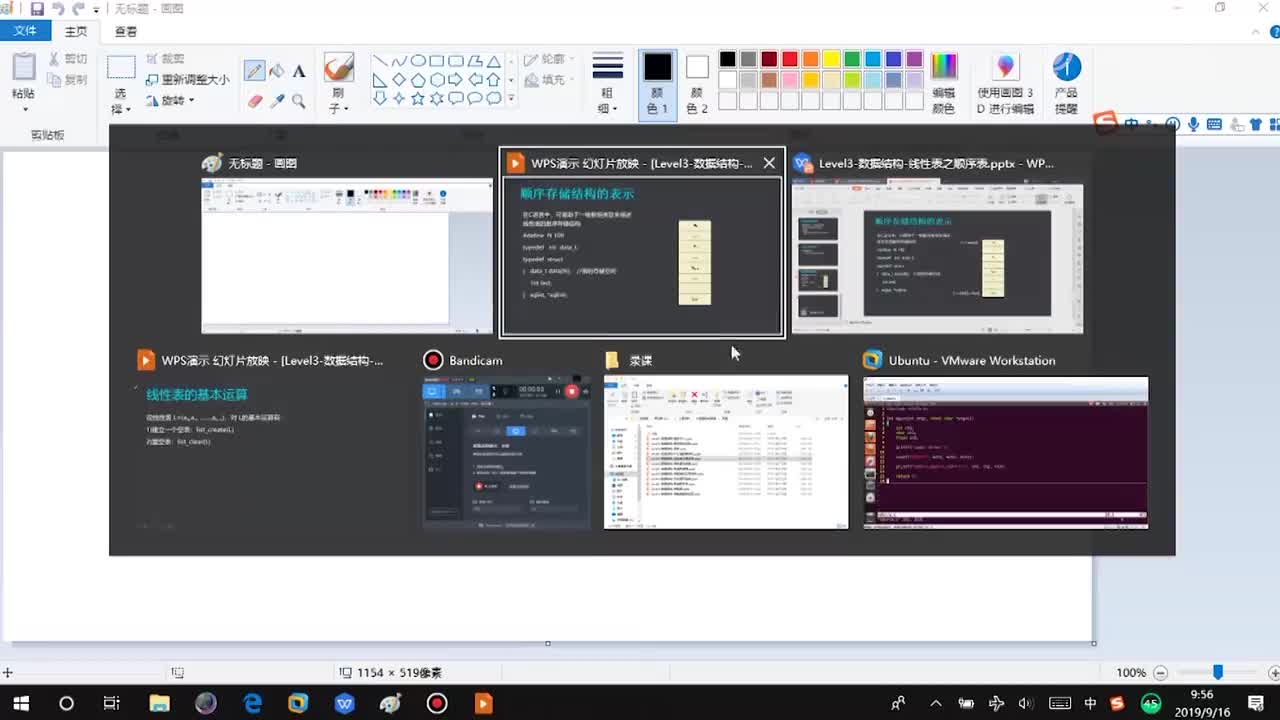Open 编辑颜色 (Edit colors)

click(x=944, y=82)
